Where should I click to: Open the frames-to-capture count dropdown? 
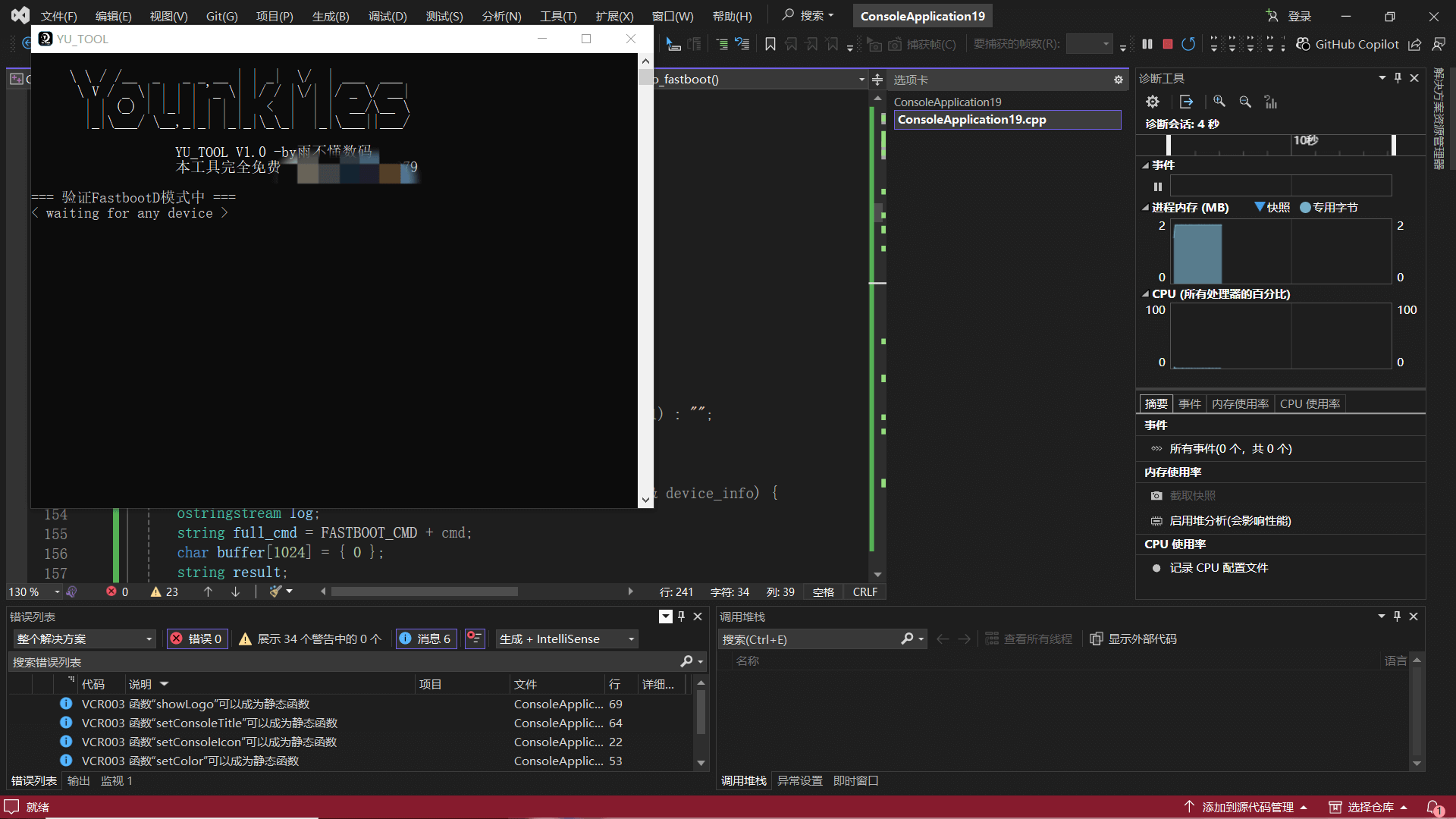point(1089,44)
